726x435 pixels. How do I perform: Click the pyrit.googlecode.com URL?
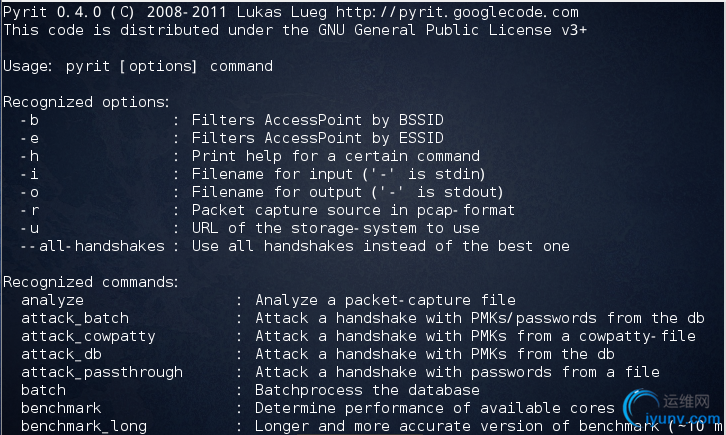(457, 12)
